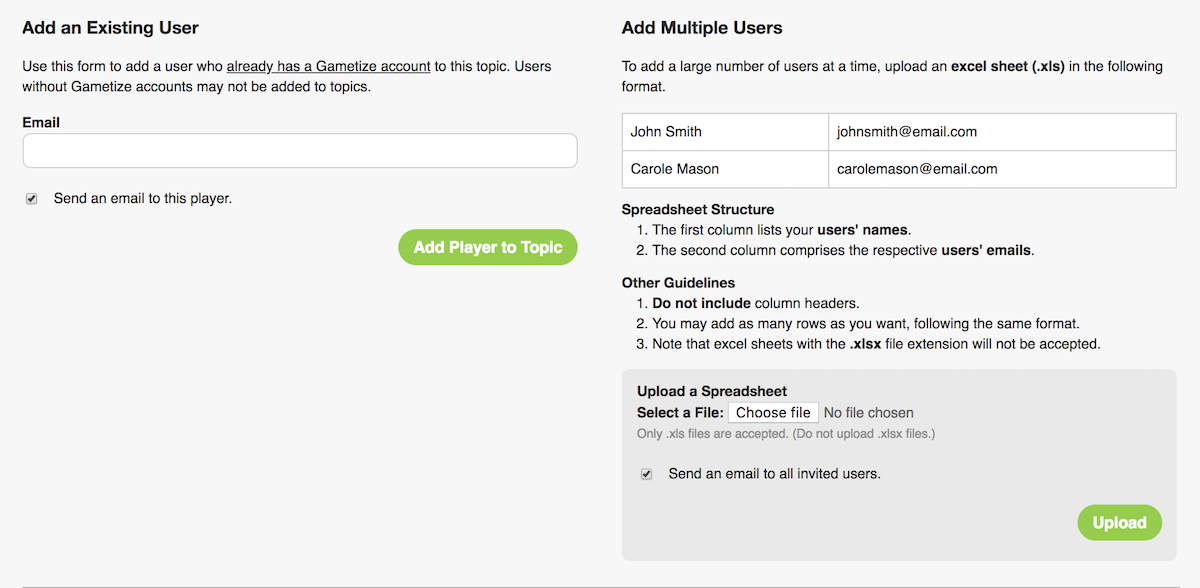The height and width of the screenshot is (588, 1200).
Task: Click the 'Only .xls files are accepted' hint text
Action: pyautogui.click(x=786, y=434)
